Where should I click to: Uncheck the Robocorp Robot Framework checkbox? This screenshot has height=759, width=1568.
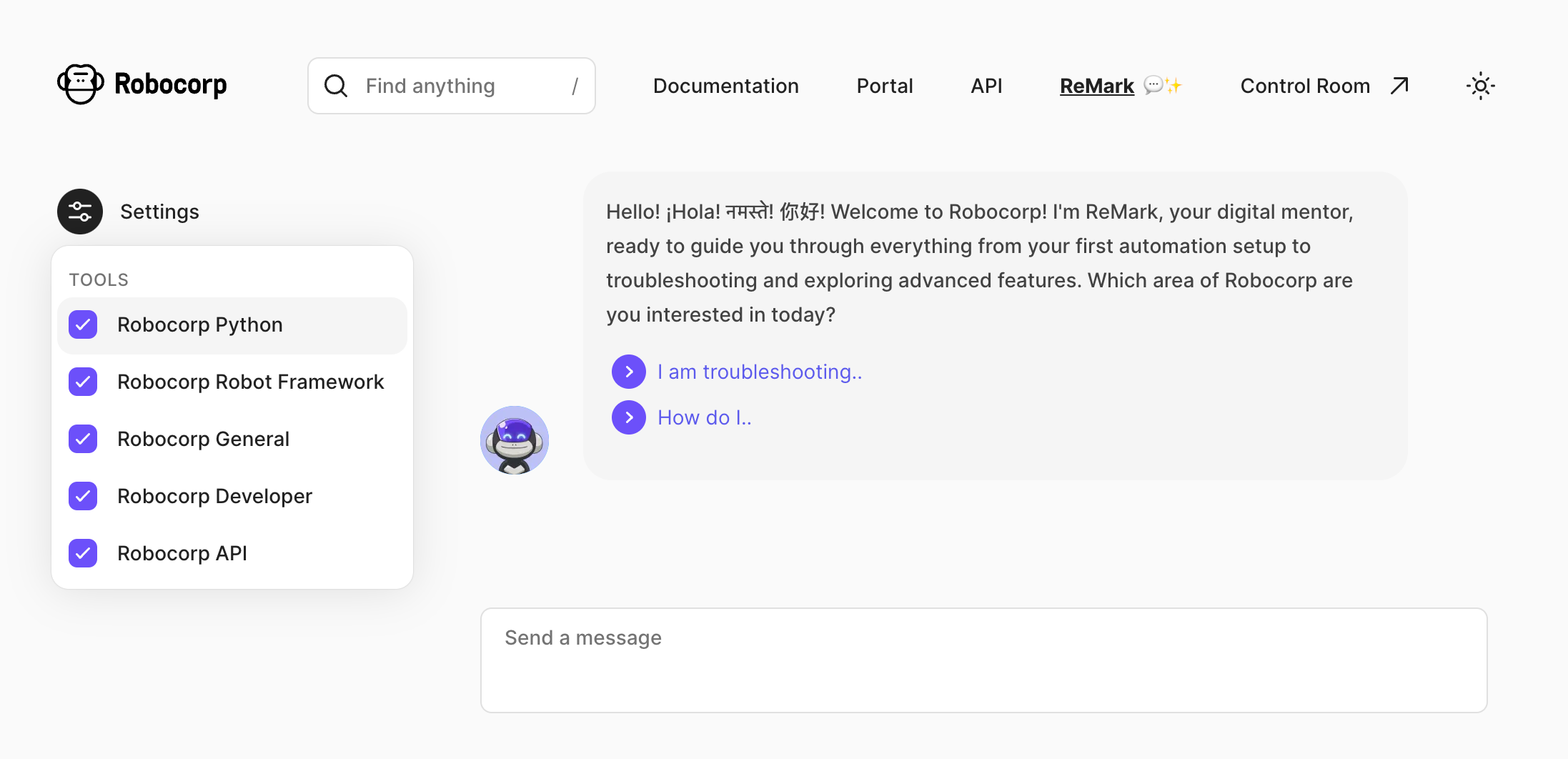pos(83,382)
